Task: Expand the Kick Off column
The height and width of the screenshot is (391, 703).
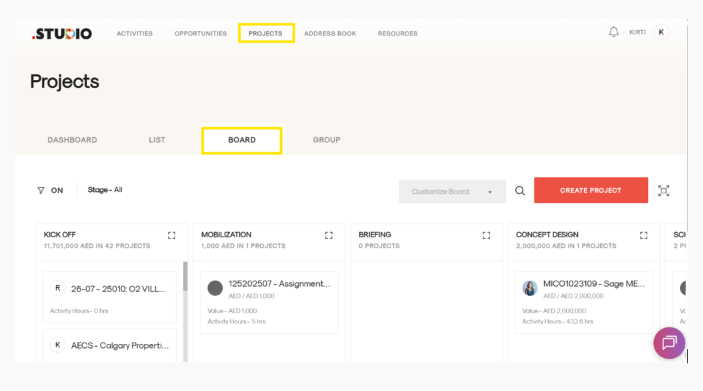Action: [171, 235]
